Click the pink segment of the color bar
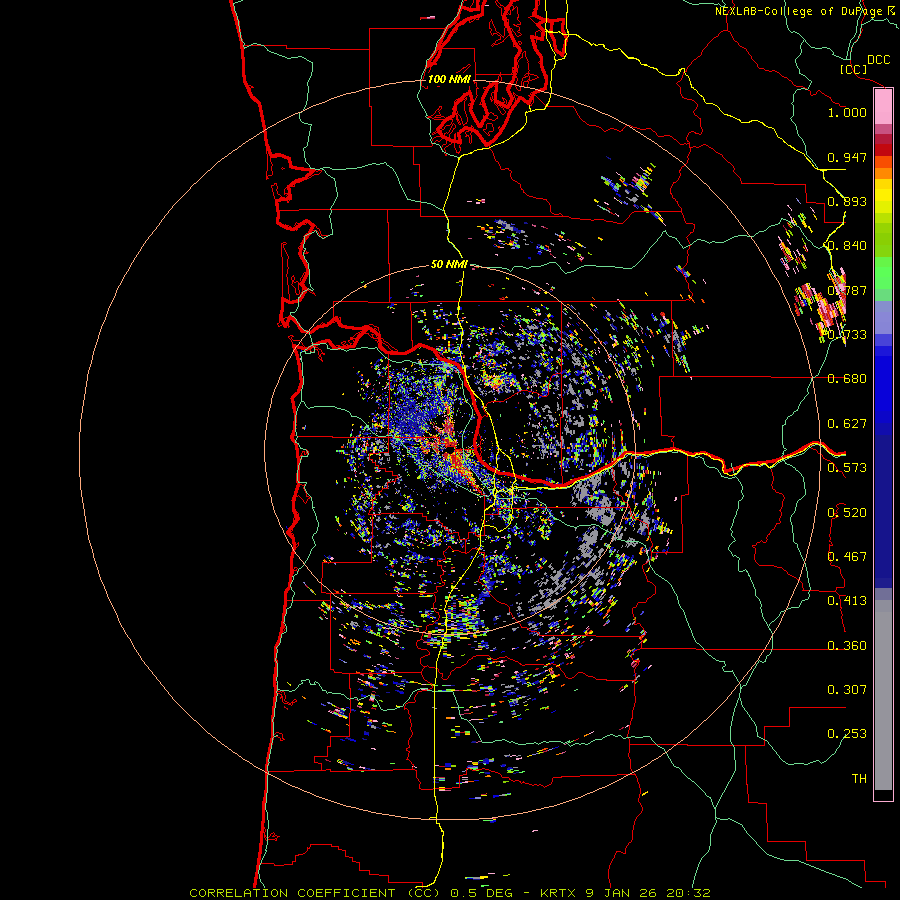This screenshot has height=900, width=900. tap(883, 107)
